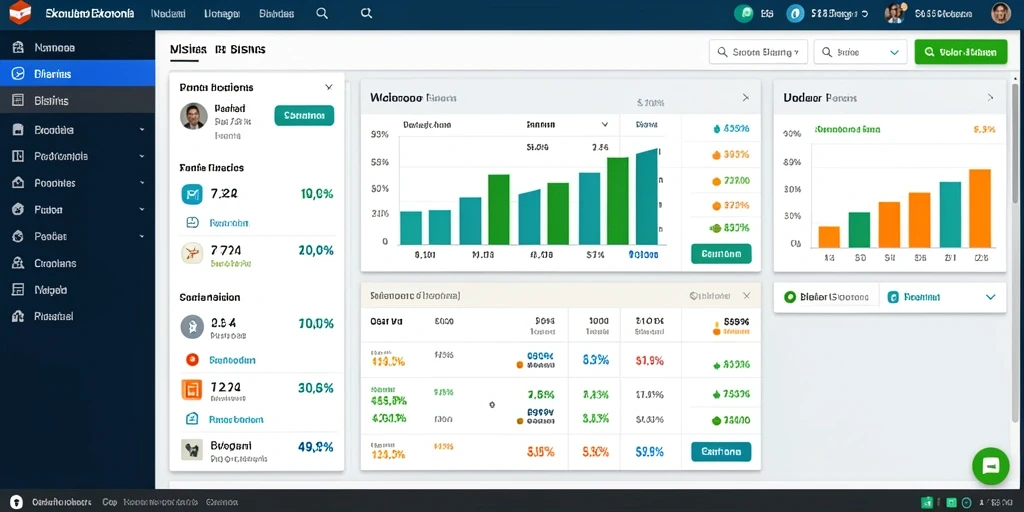
Task: Click the orange square icon beside 30,6%
Action: coord(192,389)
